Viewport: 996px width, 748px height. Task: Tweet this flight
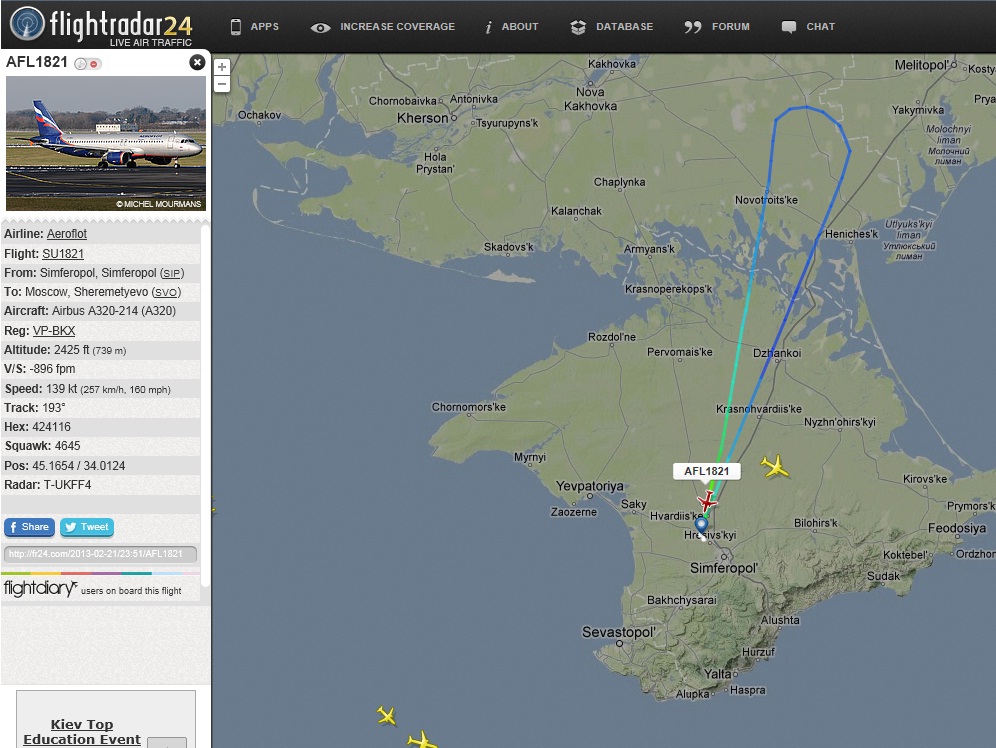87,527
